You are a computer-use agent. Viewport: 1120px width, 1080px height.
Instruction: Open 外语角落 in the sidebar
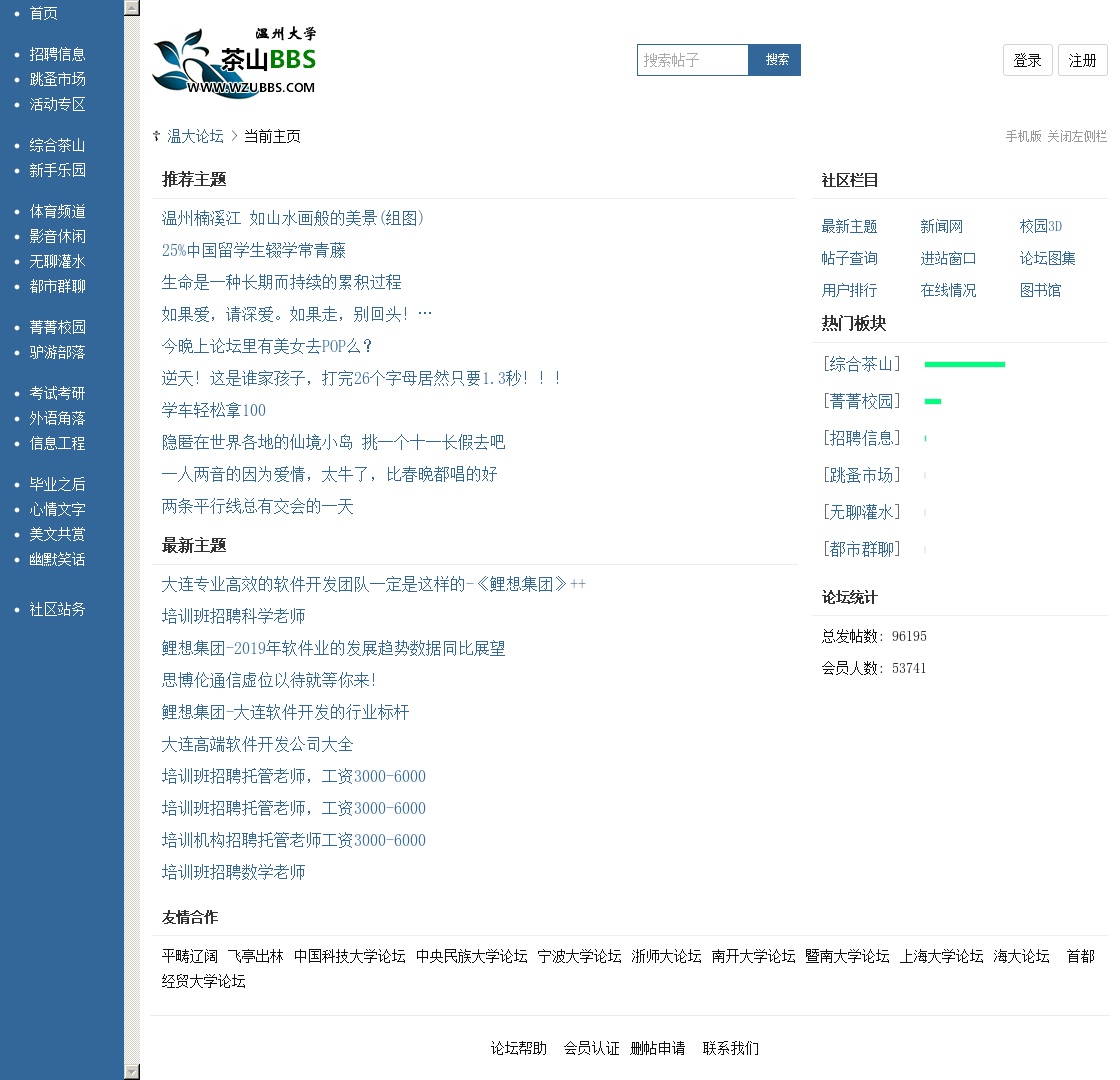[57, 419]
